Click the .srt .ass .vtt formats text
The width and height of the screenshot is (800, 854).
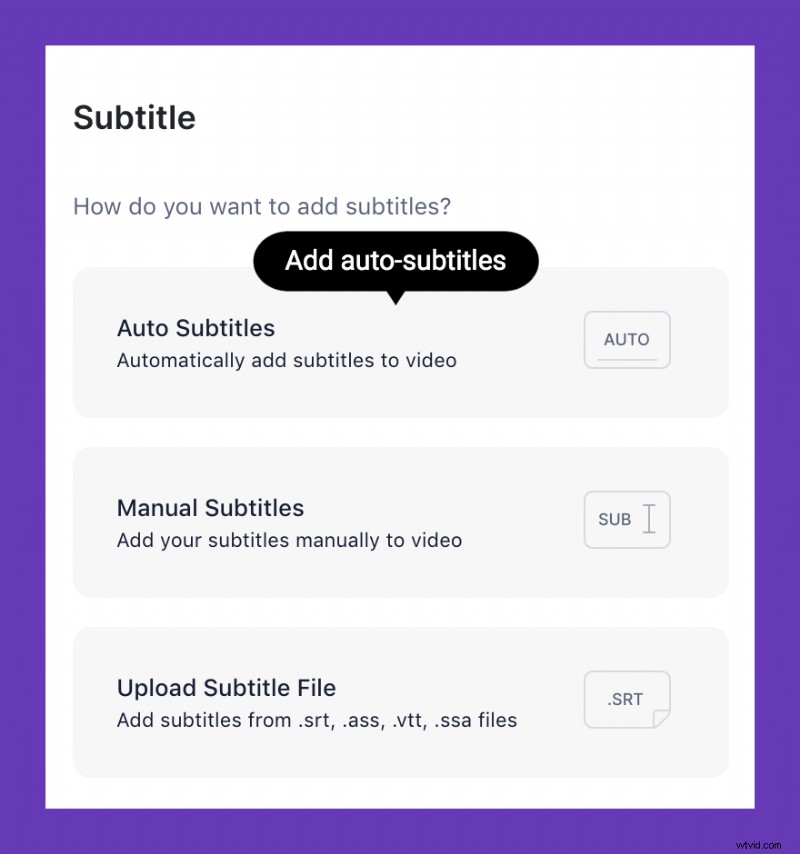point(317,720)
